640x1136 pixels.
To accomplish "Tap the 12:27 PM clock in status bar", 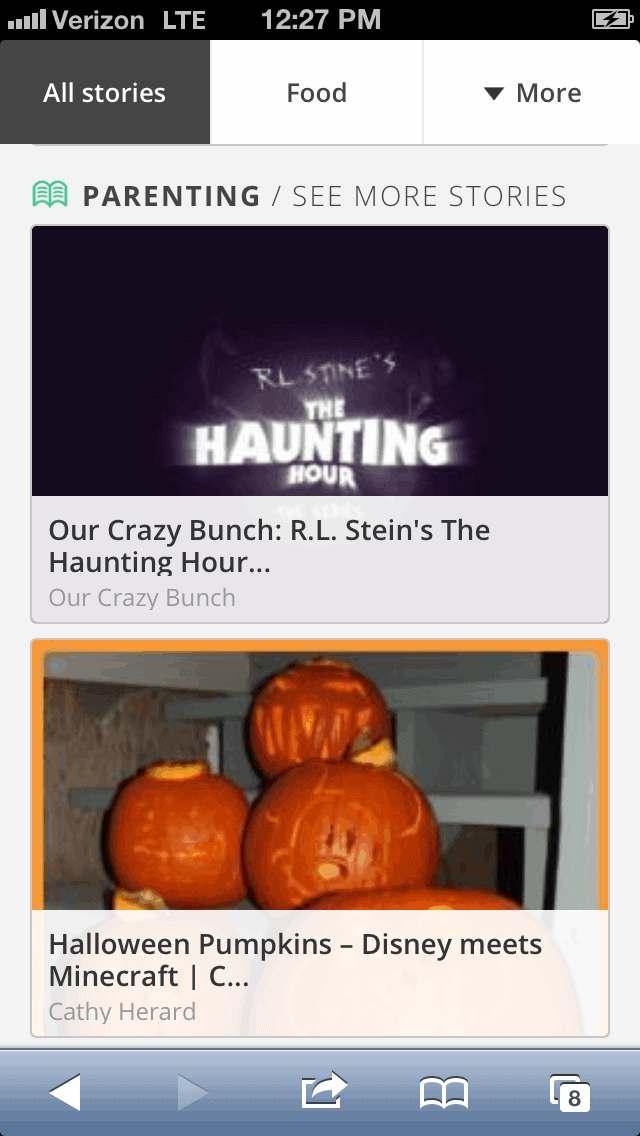I will coord(320,20).
